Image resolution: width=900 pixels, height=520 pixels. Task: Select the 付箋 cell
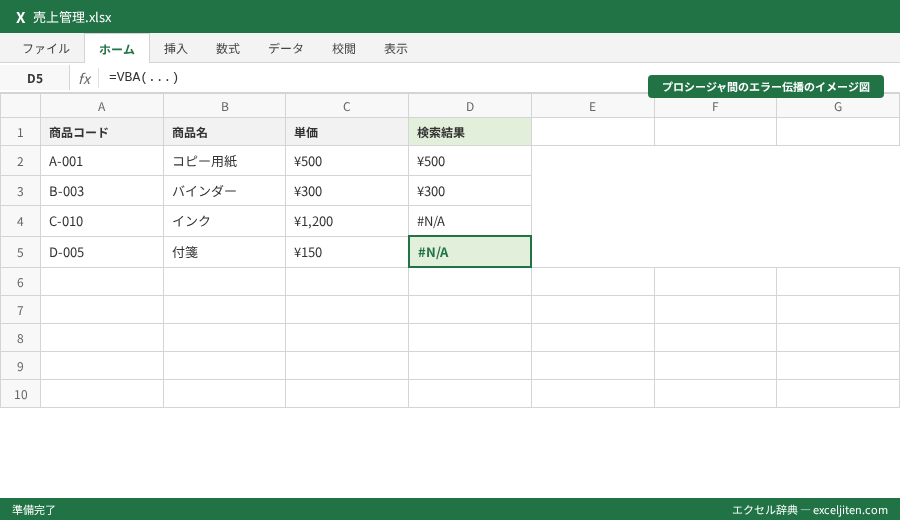(224, 252)
